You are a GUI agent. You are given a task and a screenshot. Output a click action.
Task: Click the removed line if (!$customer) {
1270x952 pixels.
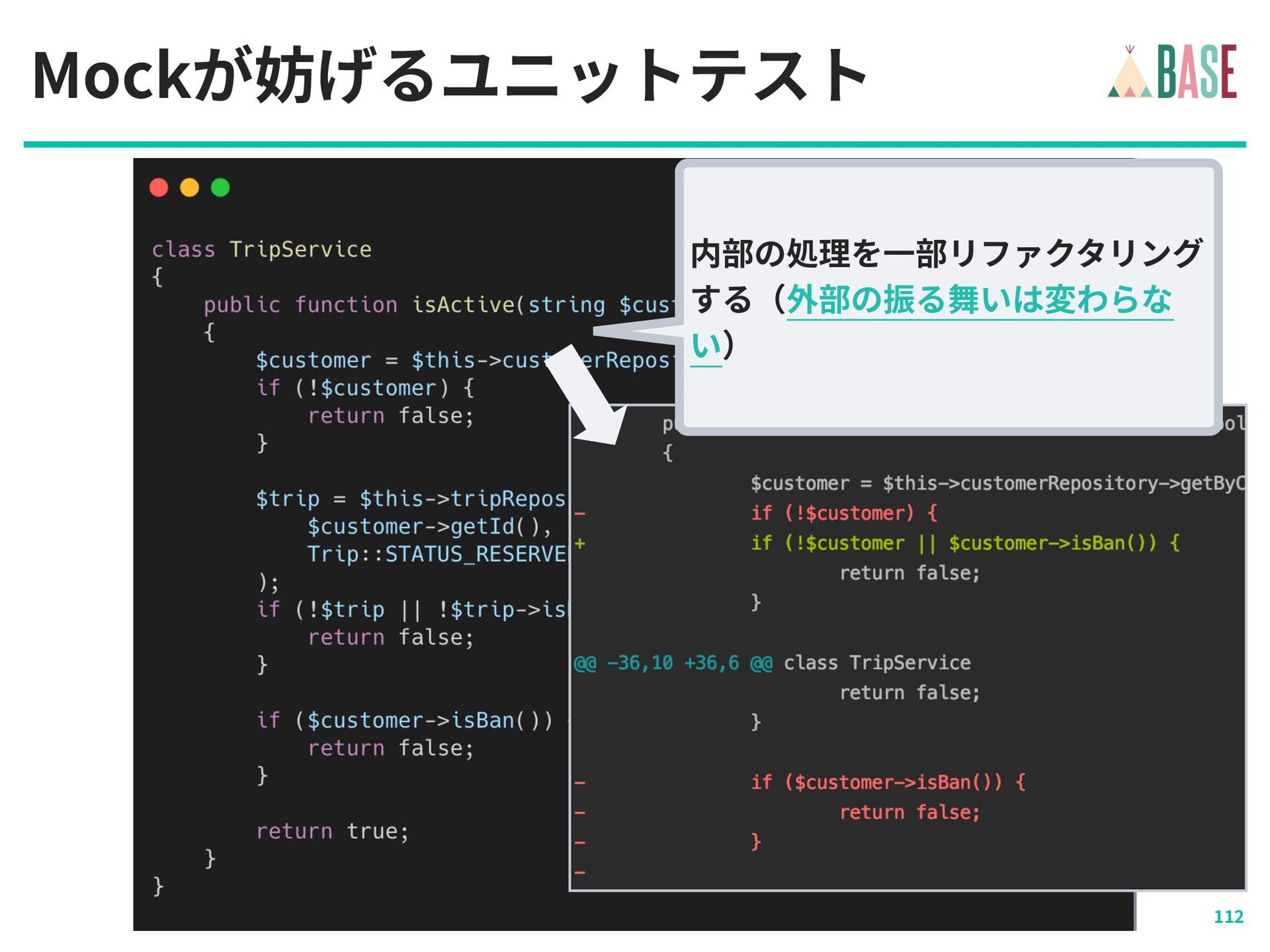[843, 513]
